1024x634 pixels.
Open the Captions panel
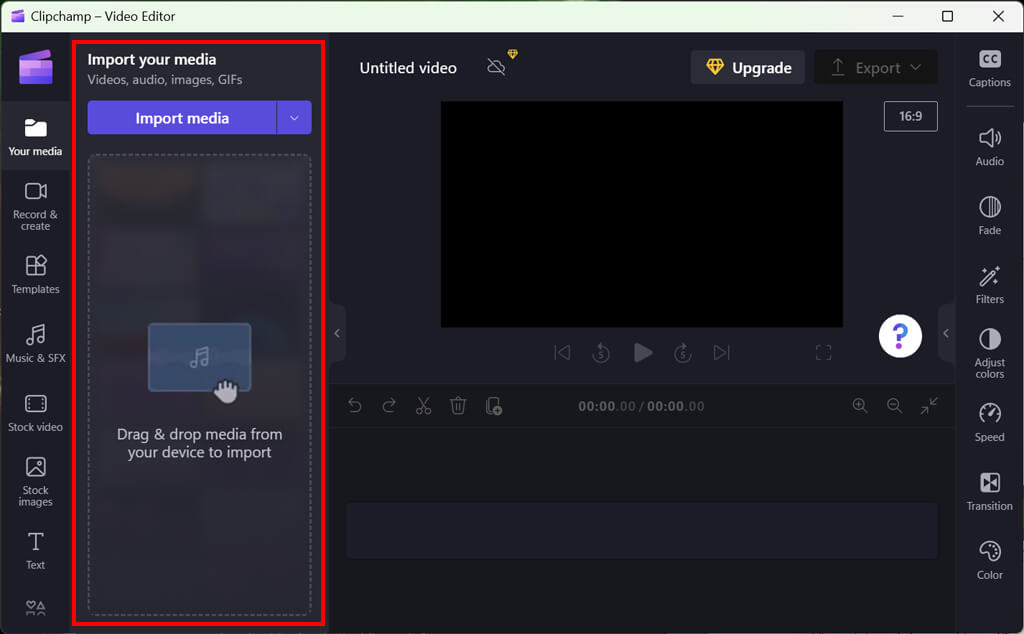click(989, 68)
